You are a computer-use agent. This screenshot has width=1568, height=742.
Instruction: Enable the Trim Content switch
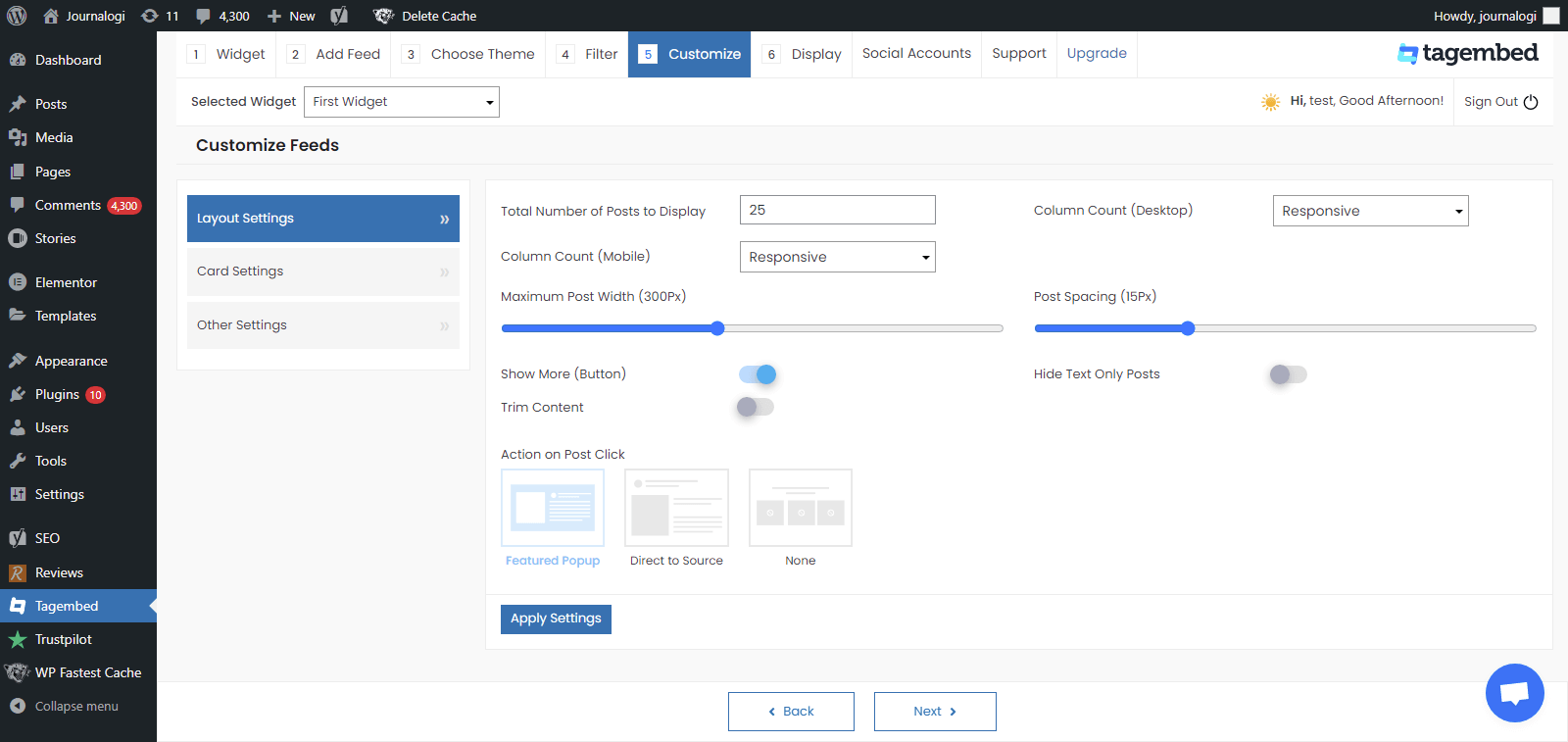coord(756,407)
